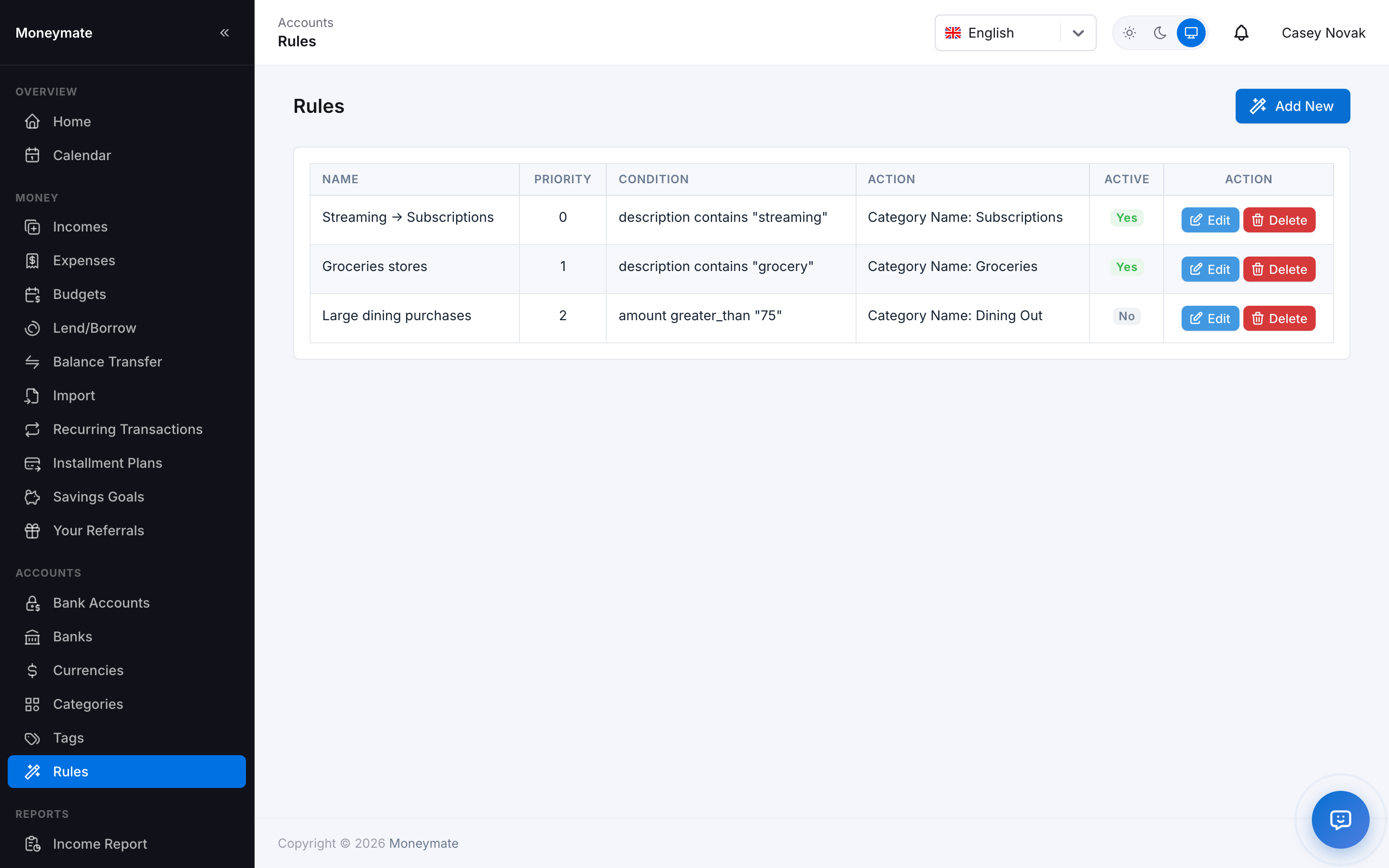Click the PRIORITY column header
1389x868 pixels.
click(562, 179)
